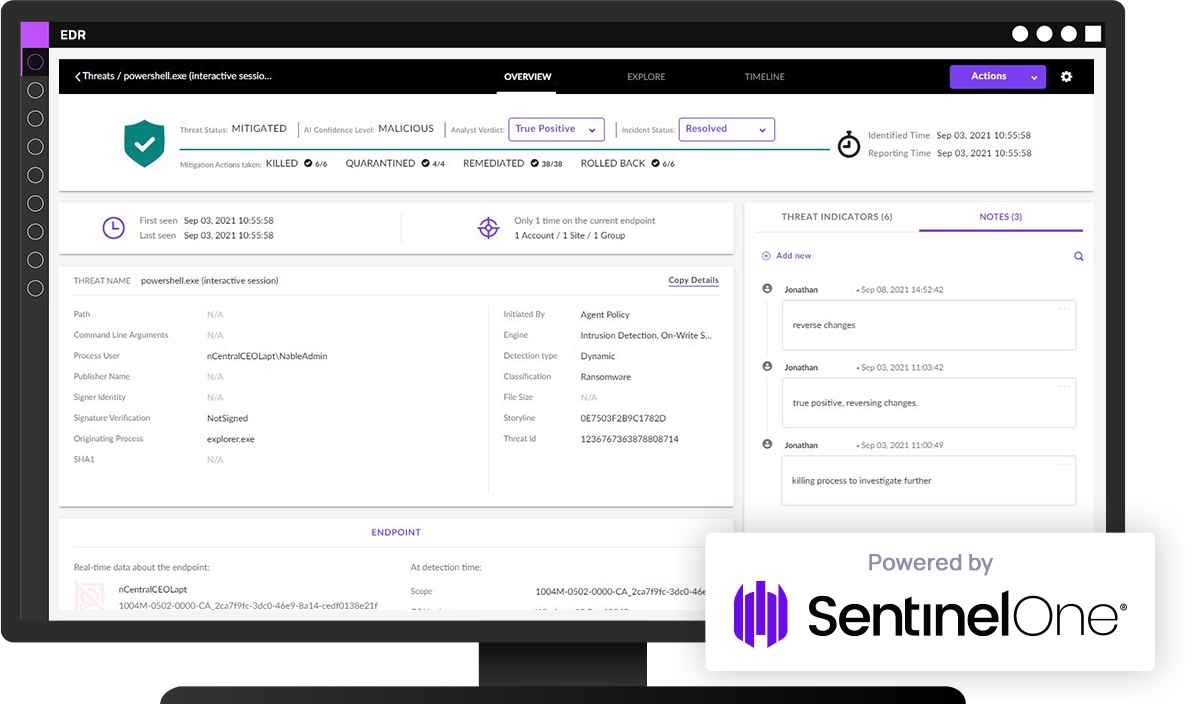Click the First seen clock icon

click(113, 227)
